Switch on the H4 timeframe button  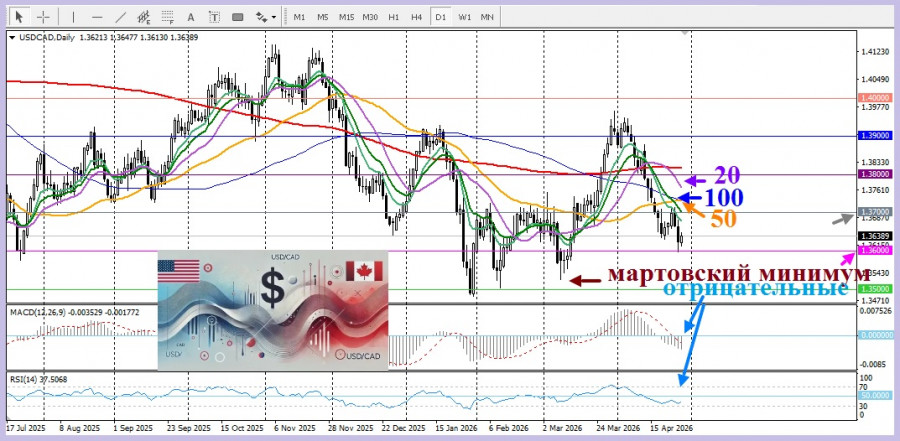click(416, 17)
